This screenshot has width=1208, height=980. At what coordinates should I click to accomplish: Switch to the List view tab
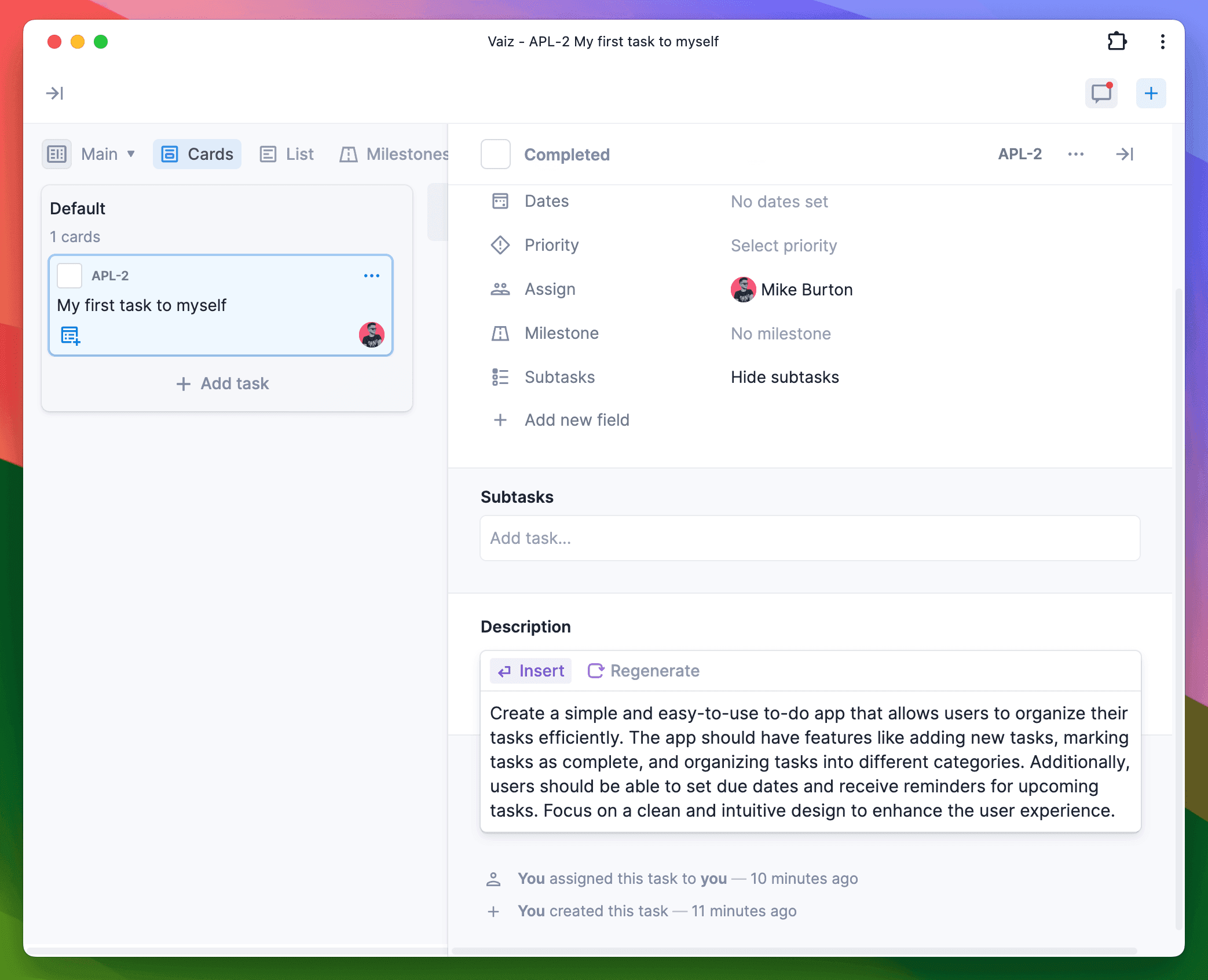(x=287, y=154)
